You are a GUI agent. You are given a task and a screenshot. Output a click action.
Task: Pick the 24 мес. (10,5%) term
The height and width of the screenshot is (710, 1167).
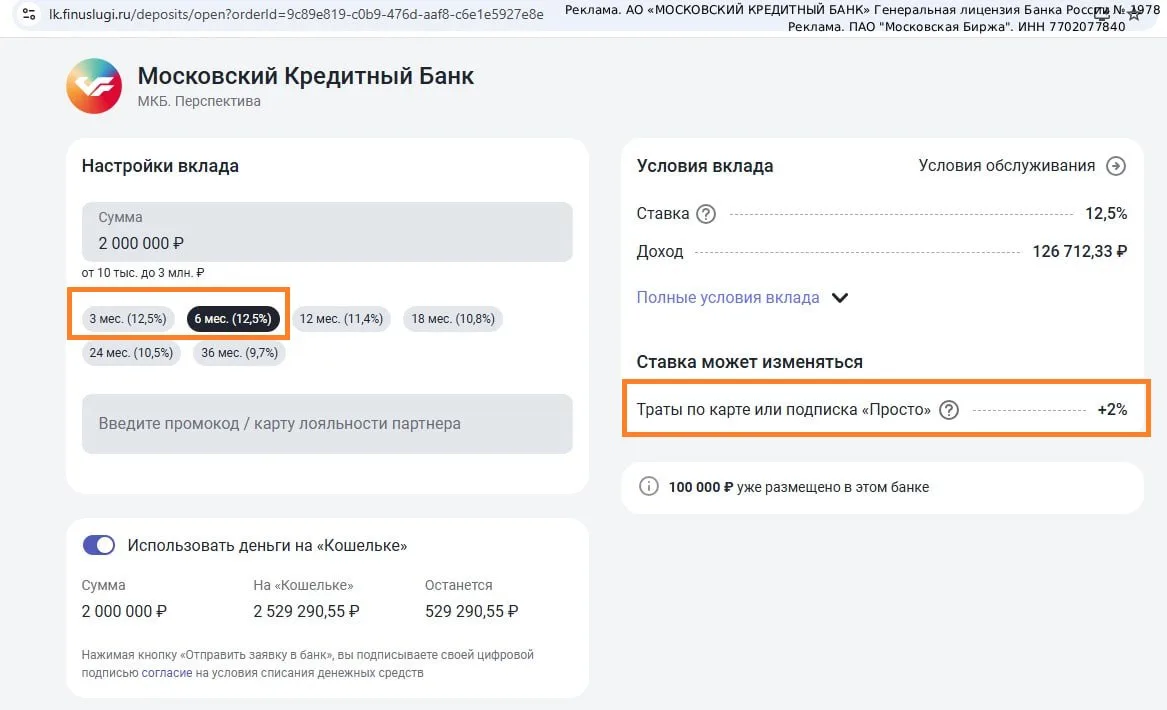pos(131,353)
